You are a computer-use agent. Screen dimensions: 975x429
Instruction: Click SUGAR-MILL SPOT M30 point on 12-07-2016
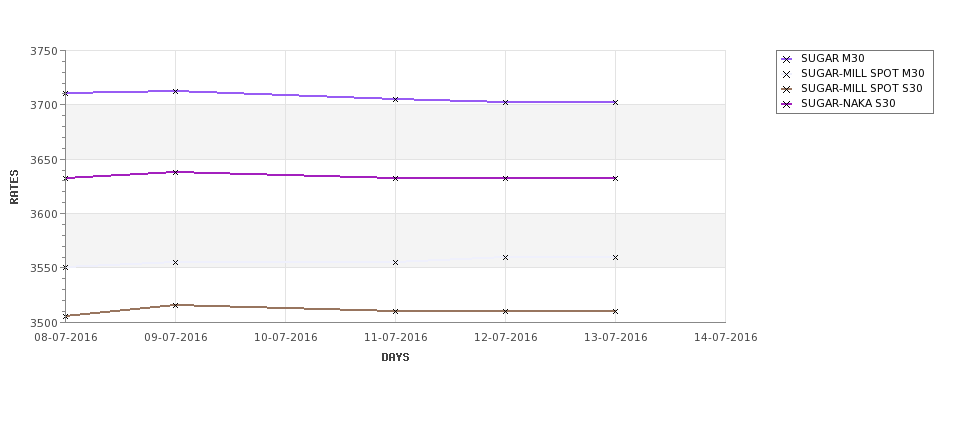pyautogui.click(x=506, y=257)
